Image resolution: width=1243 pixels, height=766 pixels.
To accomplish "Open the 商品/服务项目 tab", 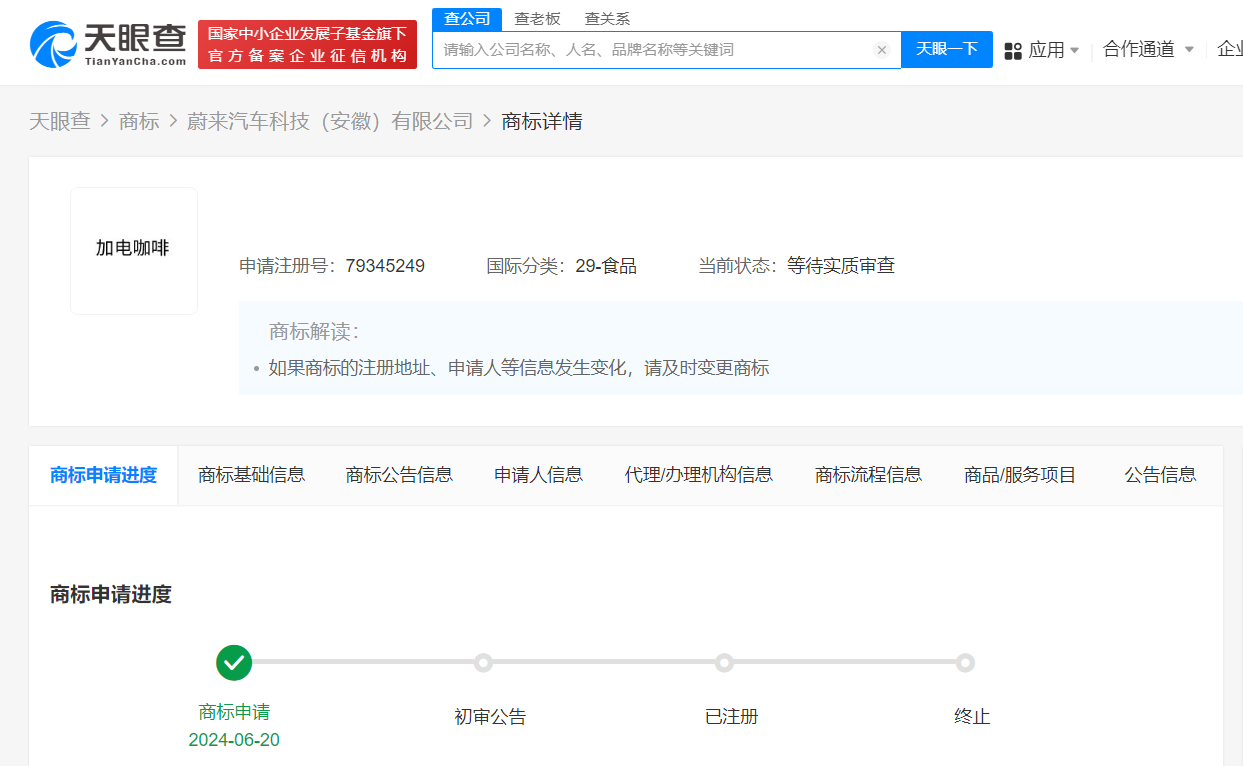I will pos(1019,475).
